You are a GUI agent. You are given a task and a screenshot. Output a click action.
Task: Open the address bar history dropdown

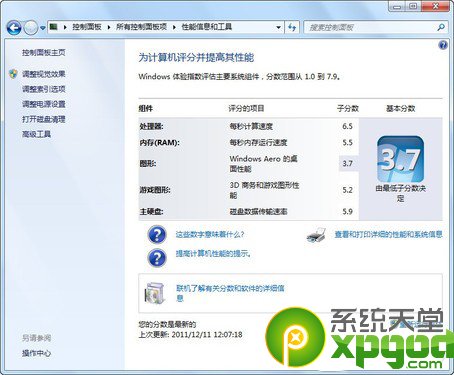[x=278, y=28]
